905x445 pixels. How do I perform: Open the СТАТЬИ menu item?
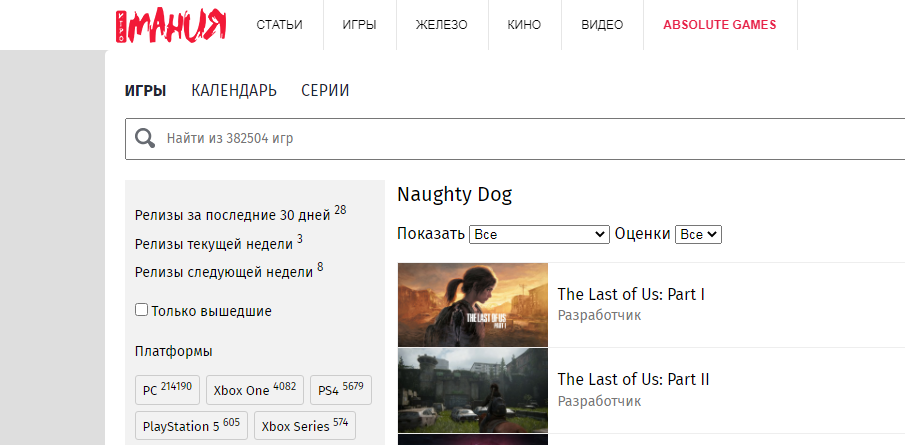(279, 25)
